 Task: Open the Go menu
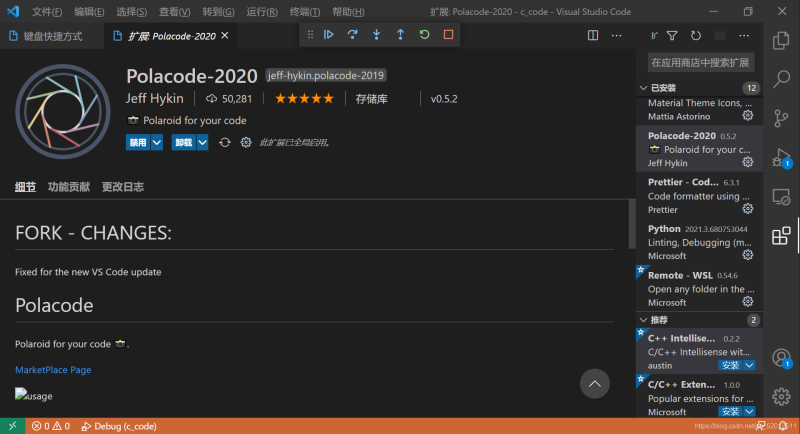click(218, 12)
